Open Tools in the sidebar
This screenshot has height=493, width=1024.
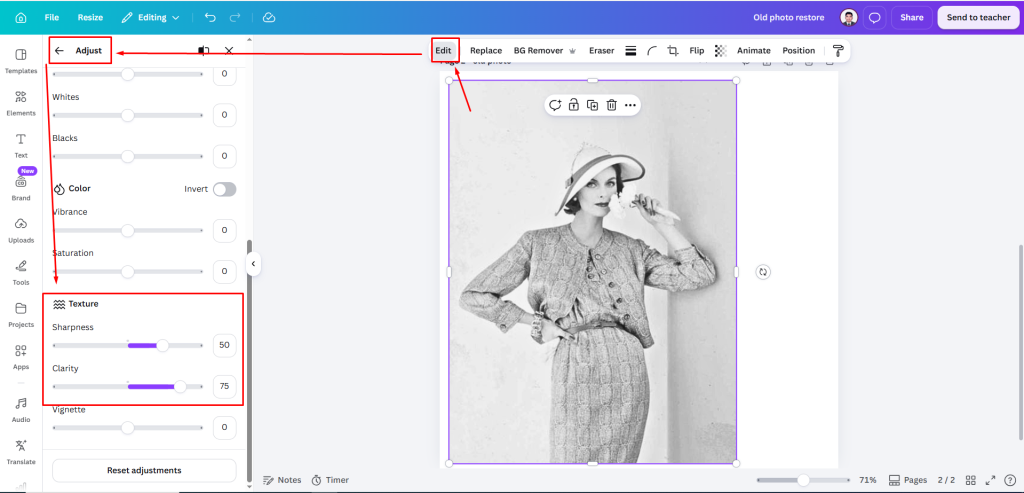21,273
